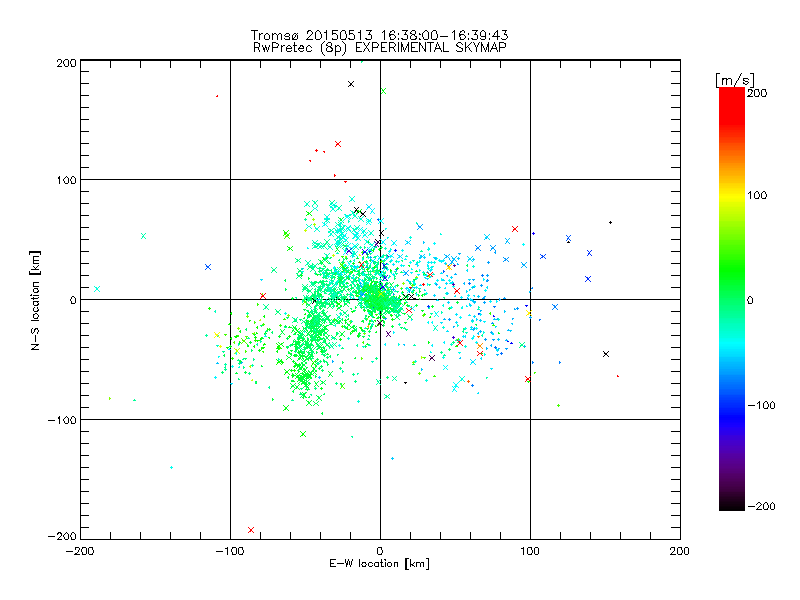Click the "-200" tick label on E-W axis
800x600 pixels.
[80, 551]
